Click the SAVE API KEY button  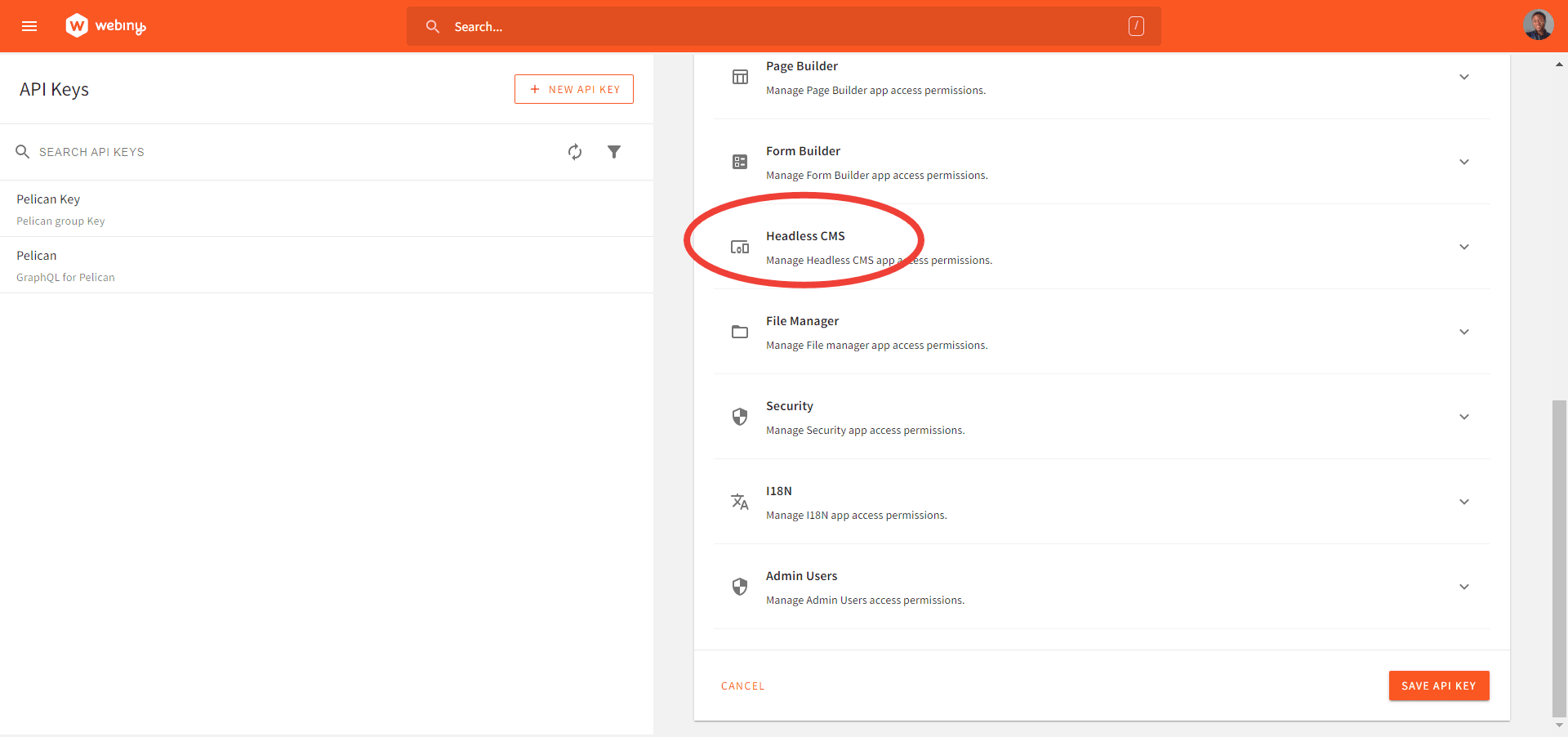pyautogui.click(x=1438, y=686)
